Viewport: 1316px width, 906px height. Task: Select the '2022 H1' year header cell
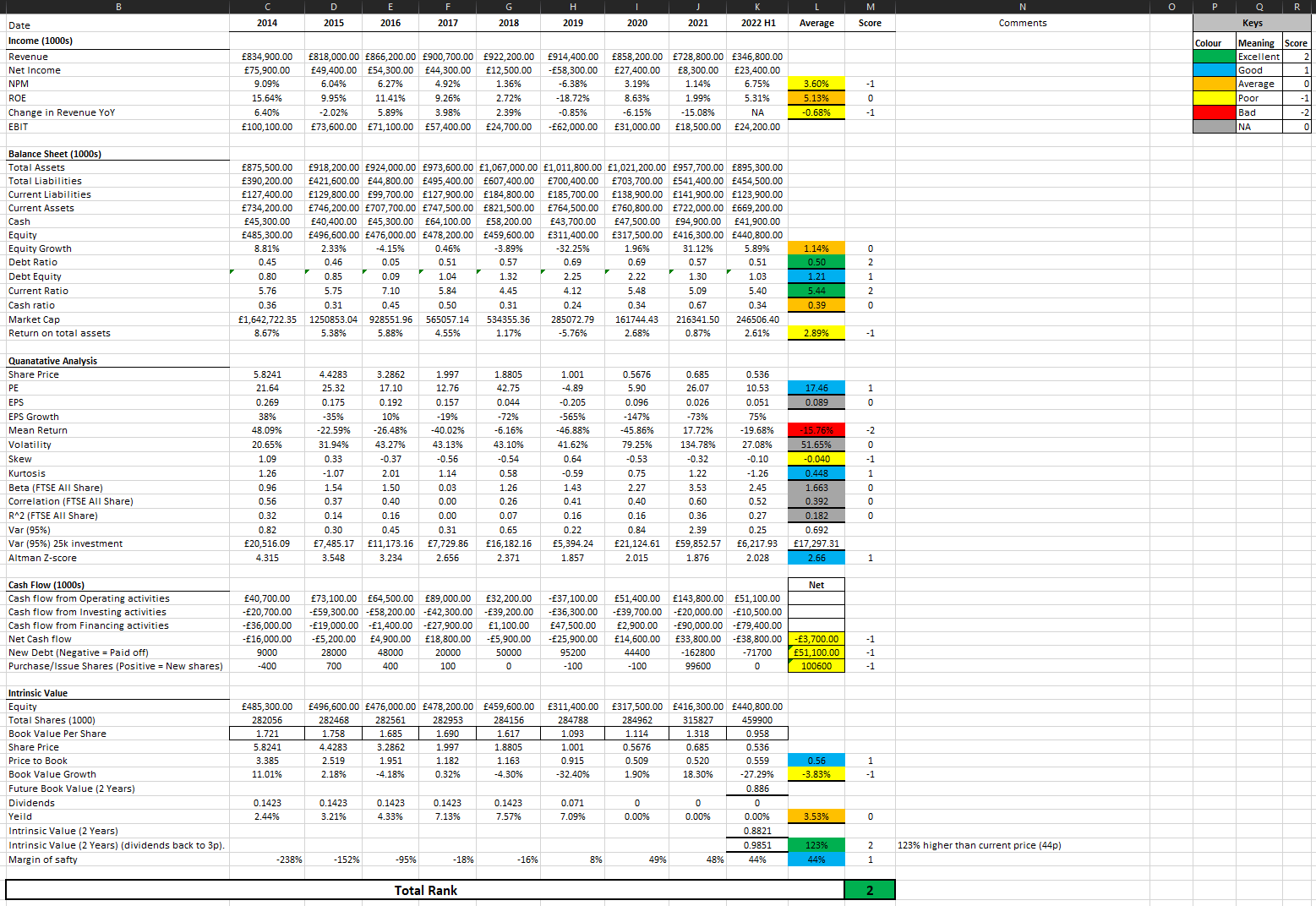[757, 23]
